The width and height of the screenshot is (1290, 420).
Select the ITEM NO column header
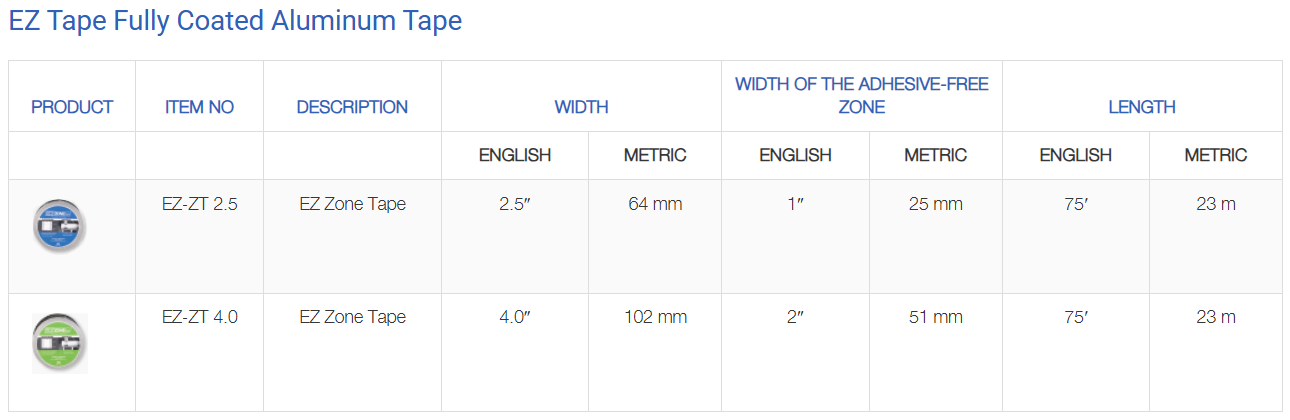[200, 107]
